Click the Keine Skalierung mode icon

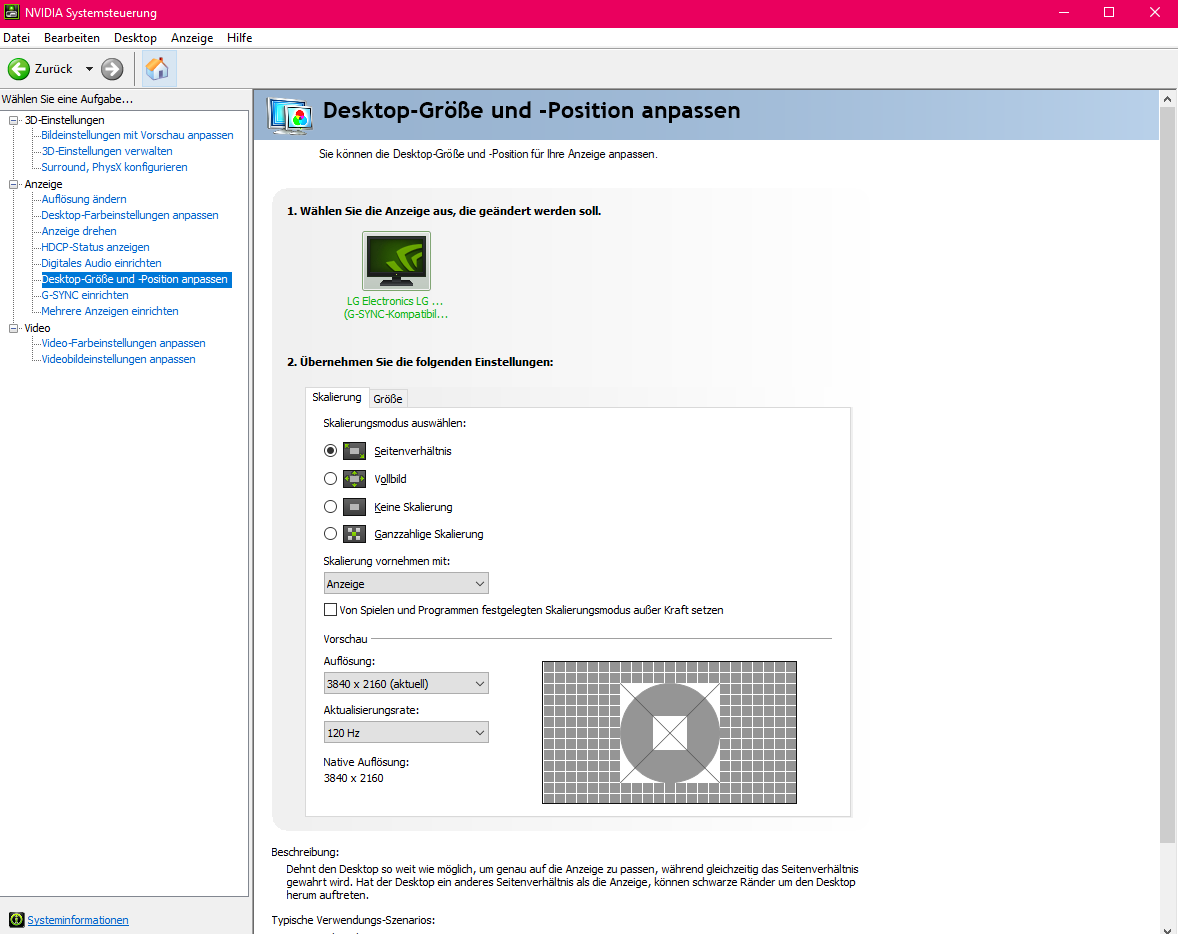355,506
